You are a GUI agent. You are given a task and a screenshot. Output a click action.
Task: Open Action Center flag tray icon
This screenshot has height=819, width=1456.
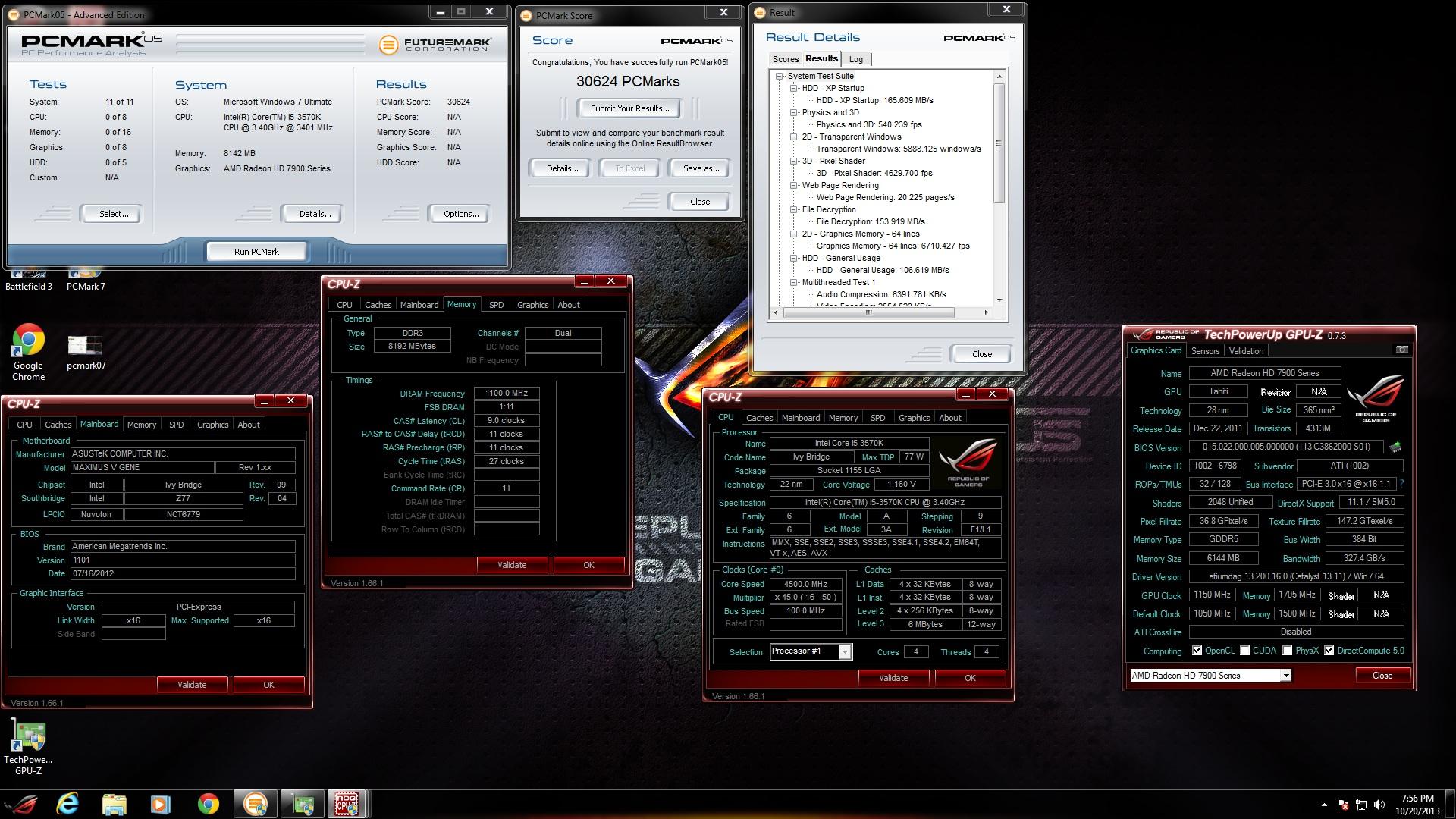pyautogui.click(x=1343, y=805)
